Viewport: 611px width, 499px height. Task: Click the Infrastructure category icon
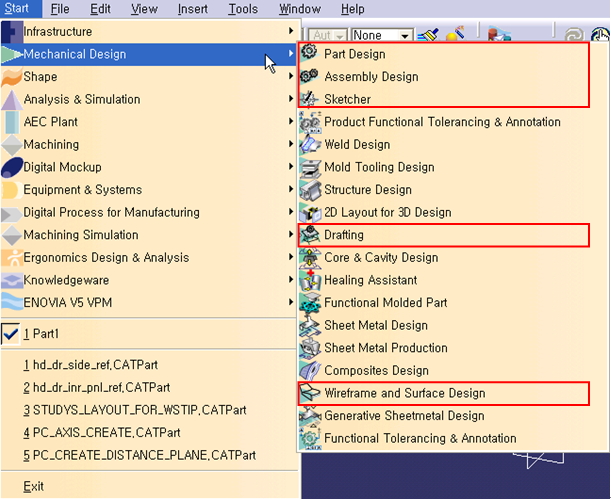tap(12, 32)
